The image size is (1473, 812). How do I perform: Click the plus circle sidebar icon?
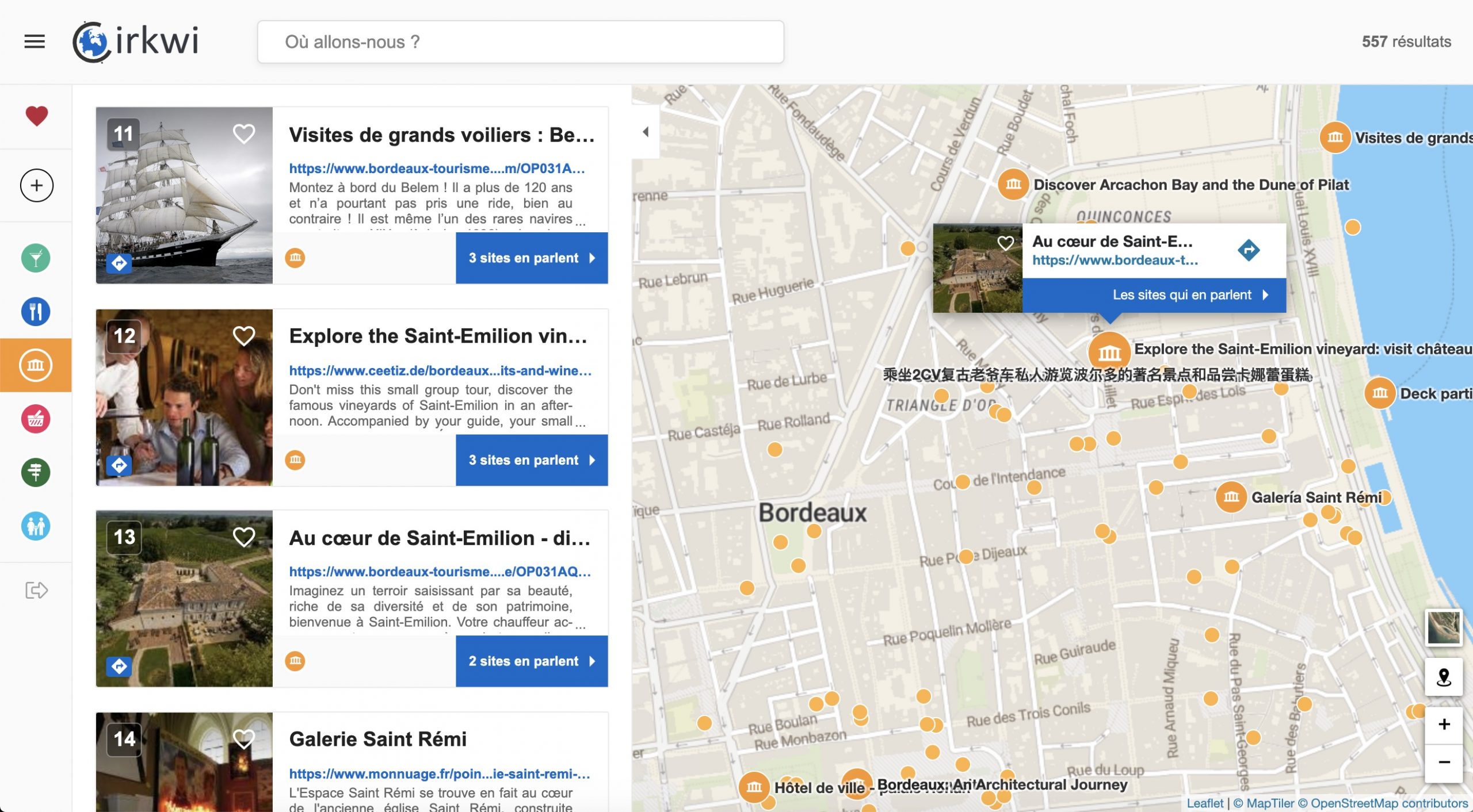(x=36, y=185)
